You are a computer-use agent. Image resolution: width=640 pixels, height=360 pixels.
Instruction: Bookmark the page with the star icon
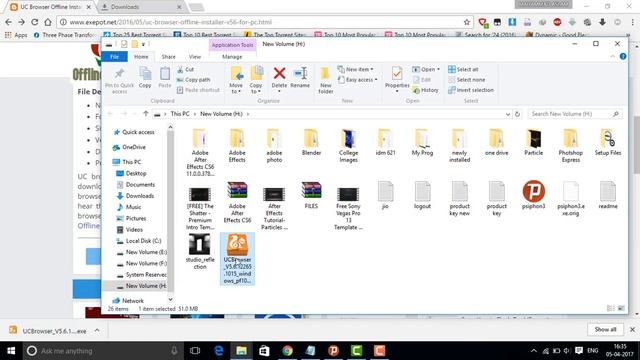pyautogui.click(x=467, y=22)
